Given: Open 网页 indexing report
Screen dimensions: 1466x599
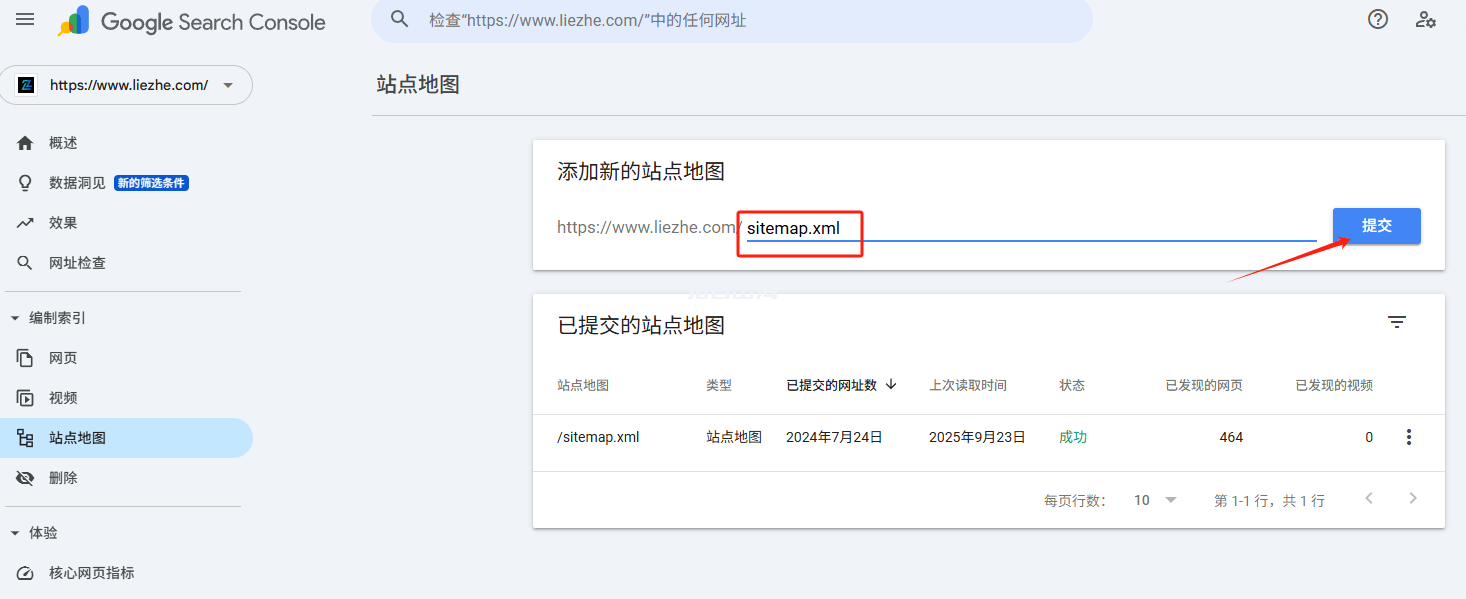Looking at the screenshot, I should pos(126,358).
